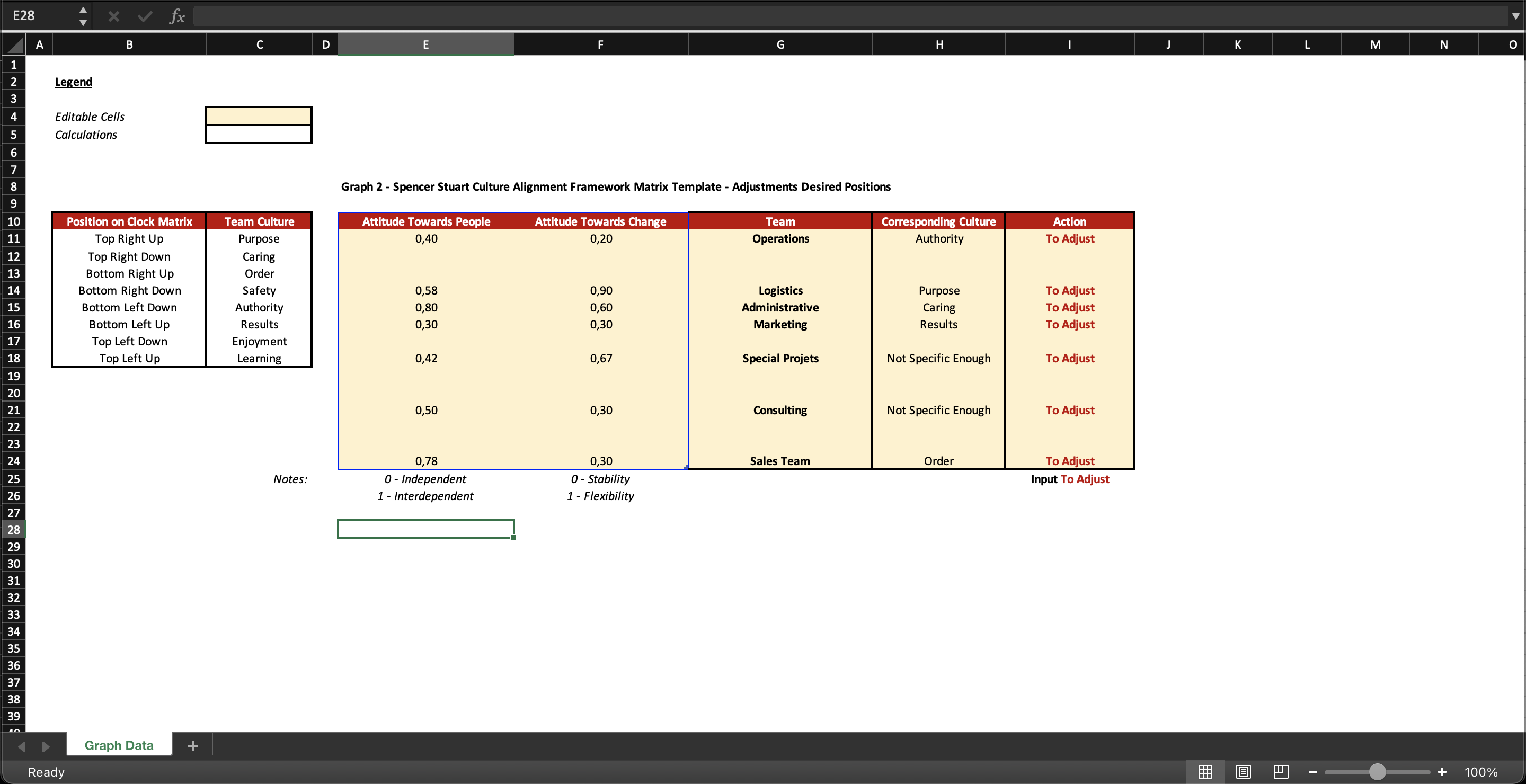The image size is (1526, 784).
Task: Click the Consulting team cell
Action: tap(780, 410)
